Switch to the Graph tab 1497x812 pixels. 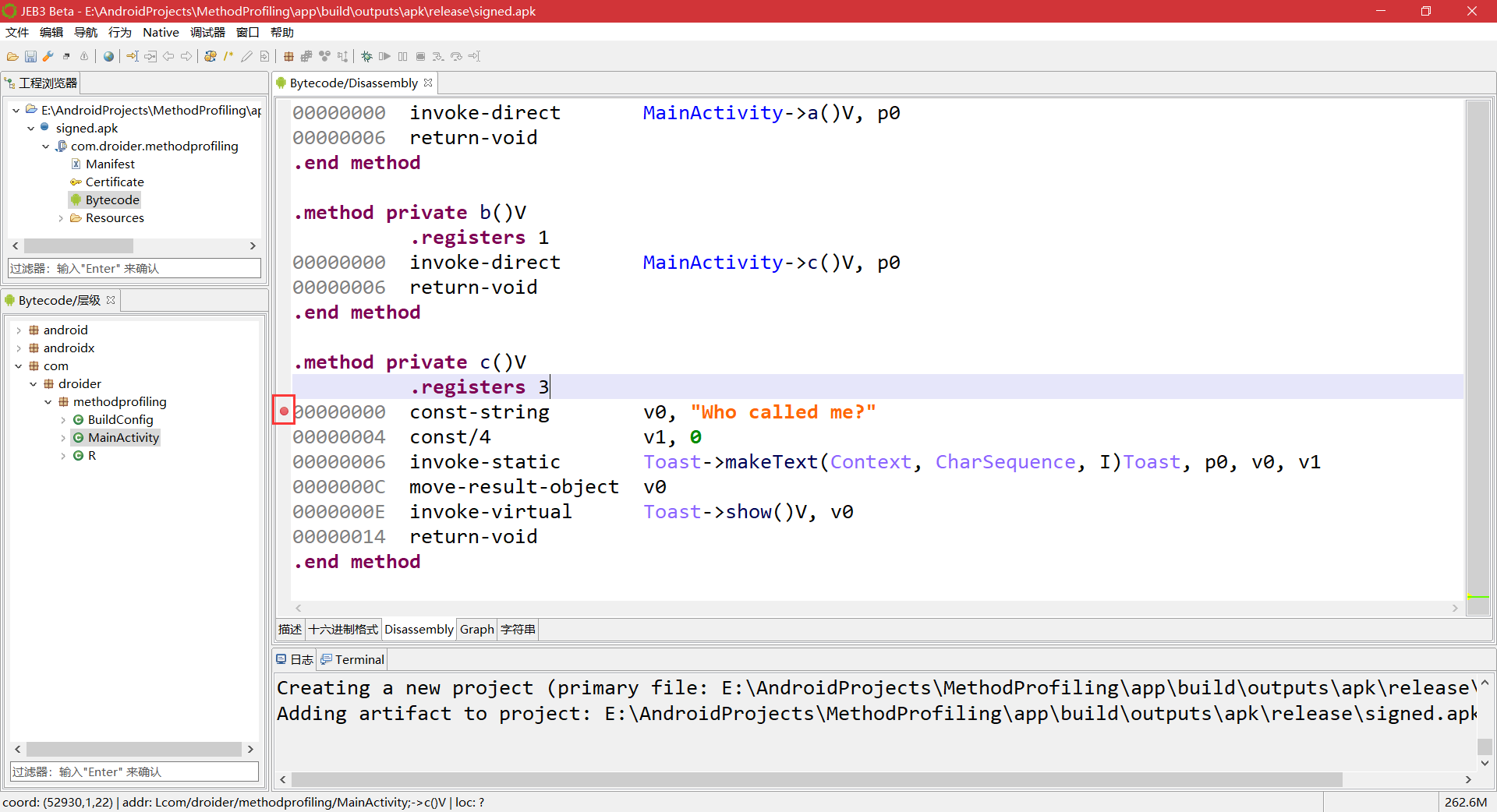click(477, 629)
